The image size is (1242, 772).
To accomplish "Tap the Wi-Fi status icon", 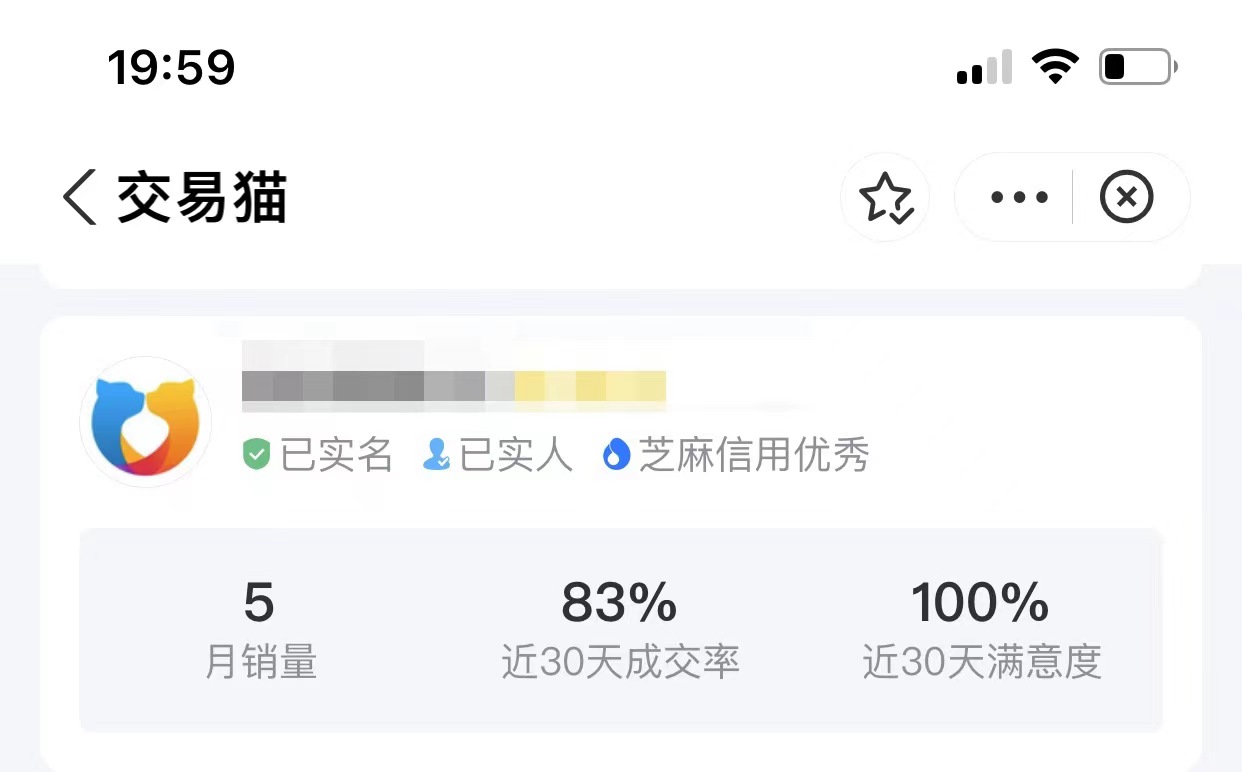I will (1055, 68).
